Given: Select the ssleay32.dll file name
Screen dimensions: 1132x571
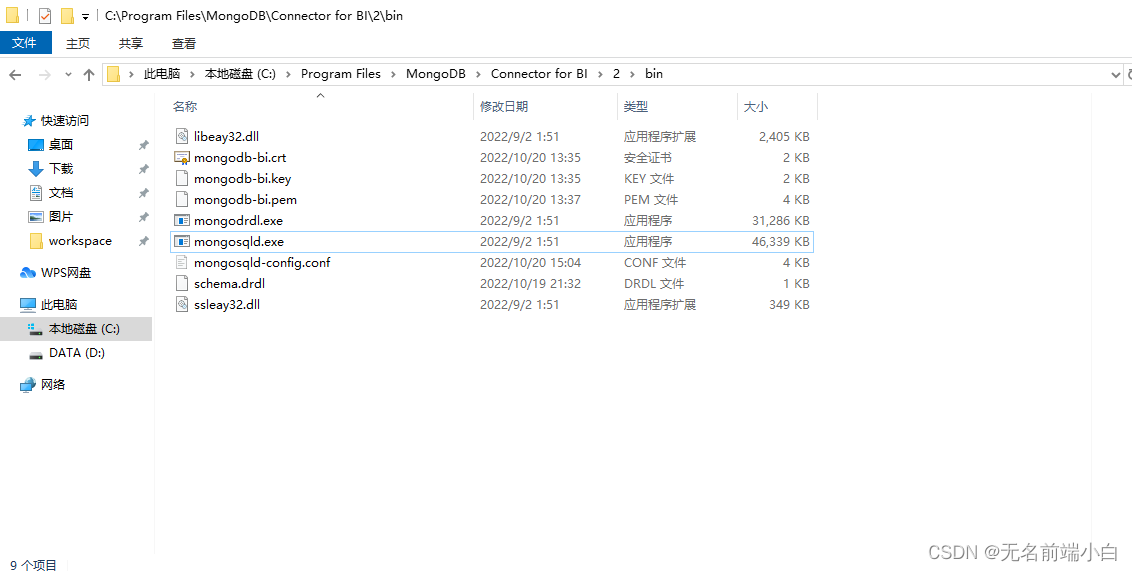Looking at the screenshot, I should pos(227,304).
